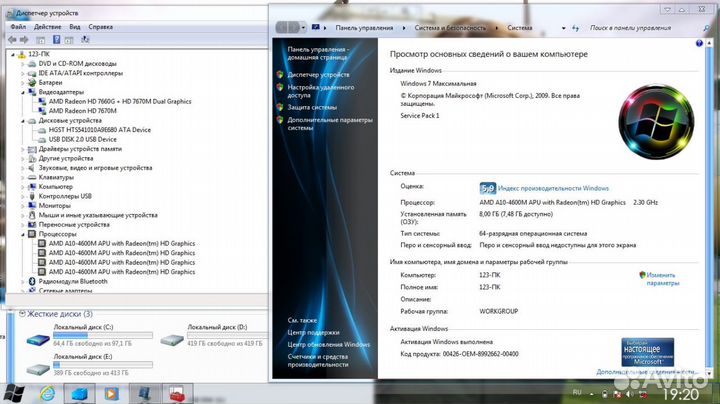Viewport: 720px width, 404px height.
Task: Click the Звуковые, видео и игровые устройства icon
Action: click(32, 168)
